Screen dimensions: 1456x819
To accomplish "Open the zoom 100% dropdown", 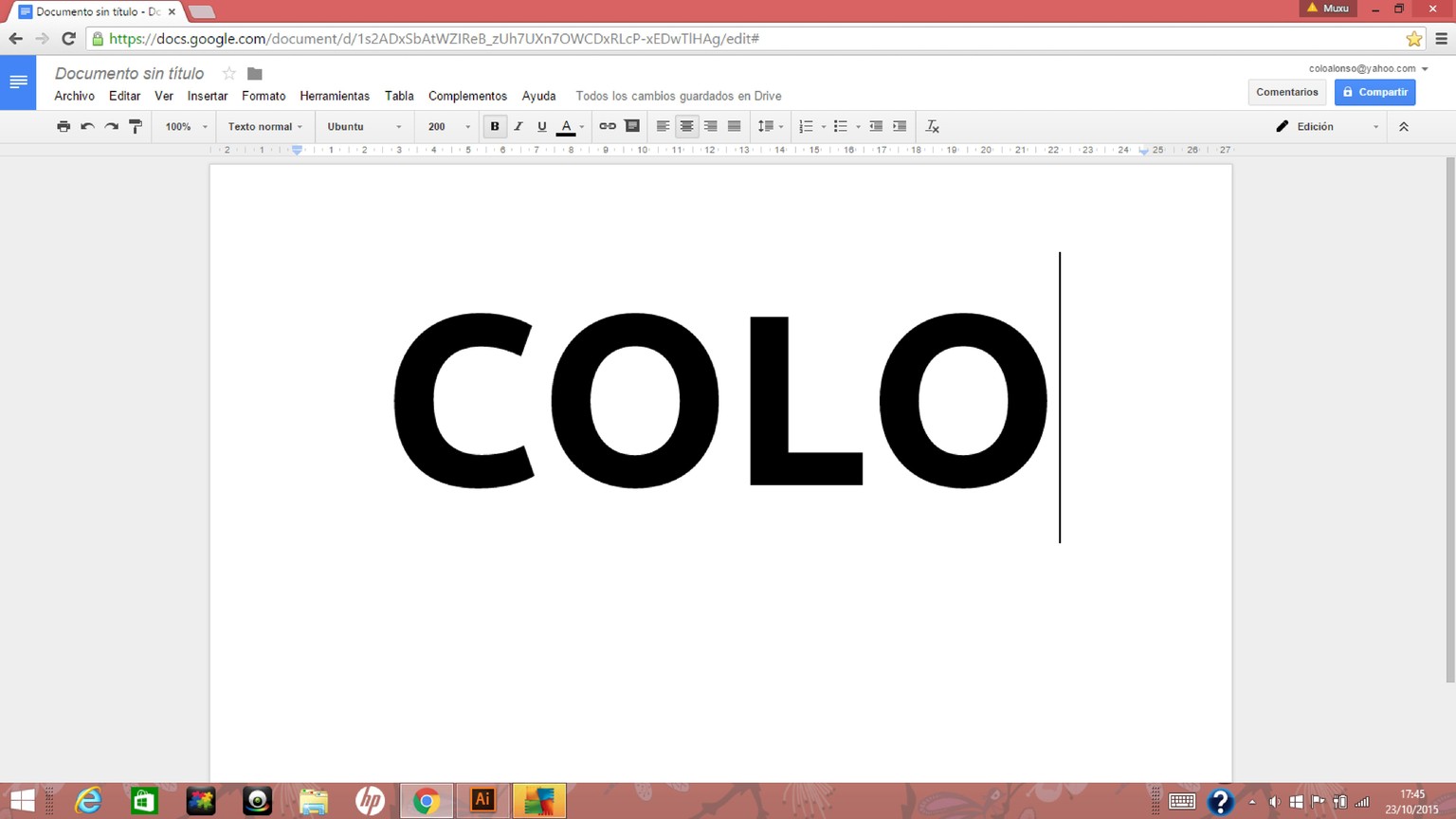I will tap(186, 126).
